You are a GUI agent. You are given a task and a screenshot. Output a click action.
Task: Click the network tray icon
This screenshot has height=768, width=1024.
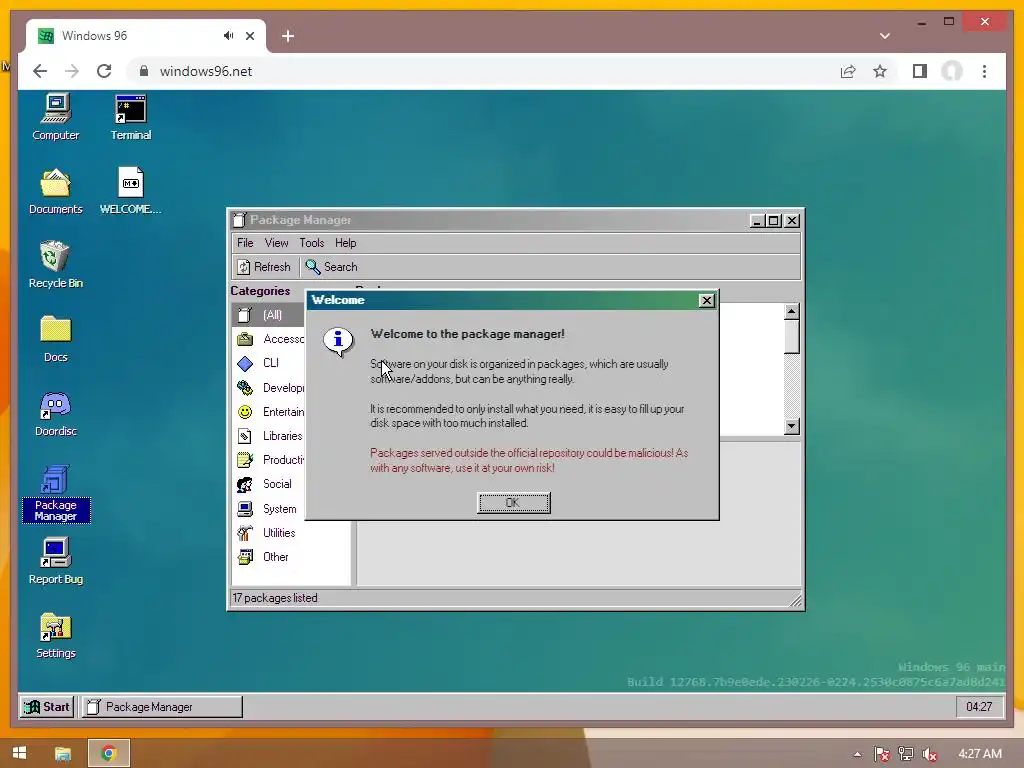click(906, 754)
